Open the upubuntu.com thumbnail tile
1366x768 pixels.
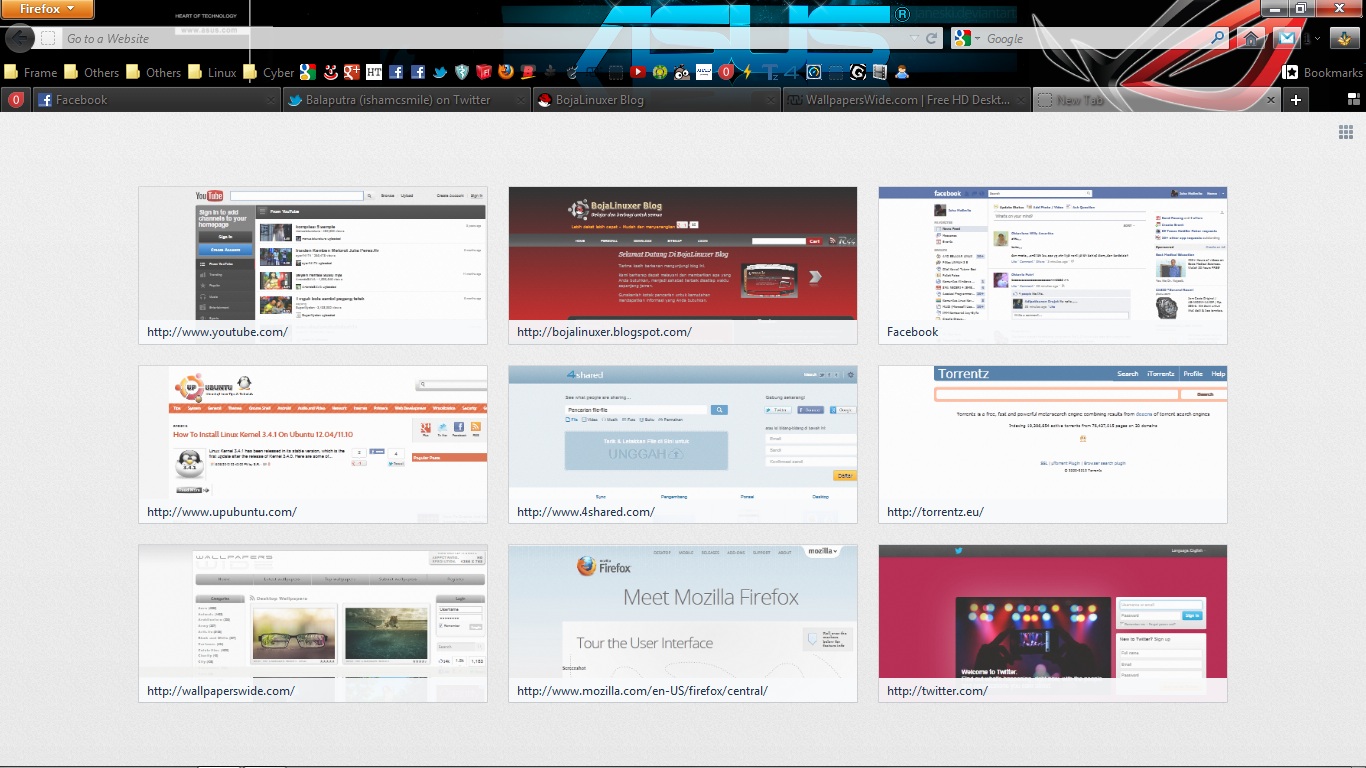tap(313, 444)
